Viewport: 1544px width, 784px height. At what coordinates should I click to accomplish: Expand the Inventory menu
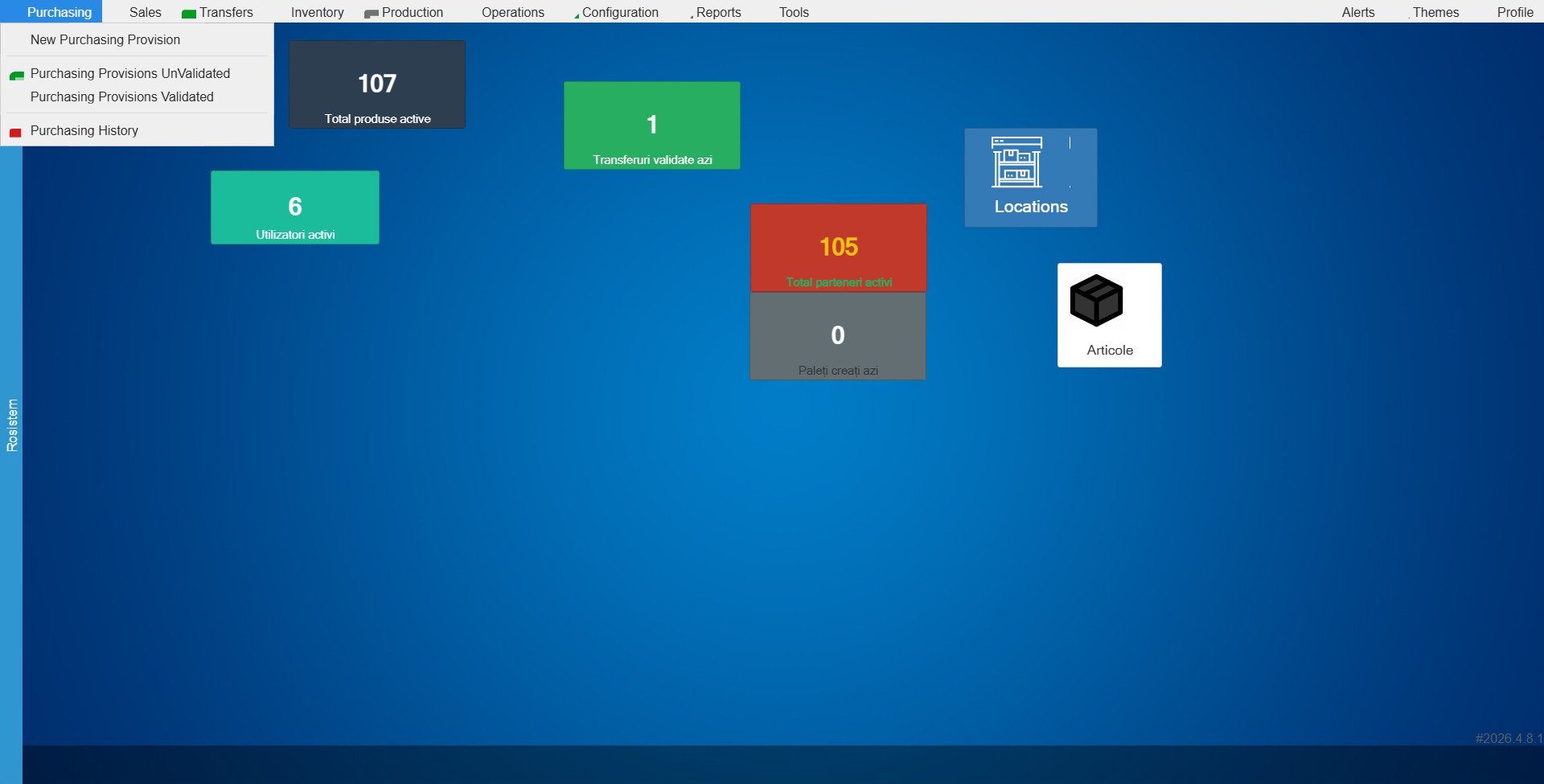[x=317, y=12]
